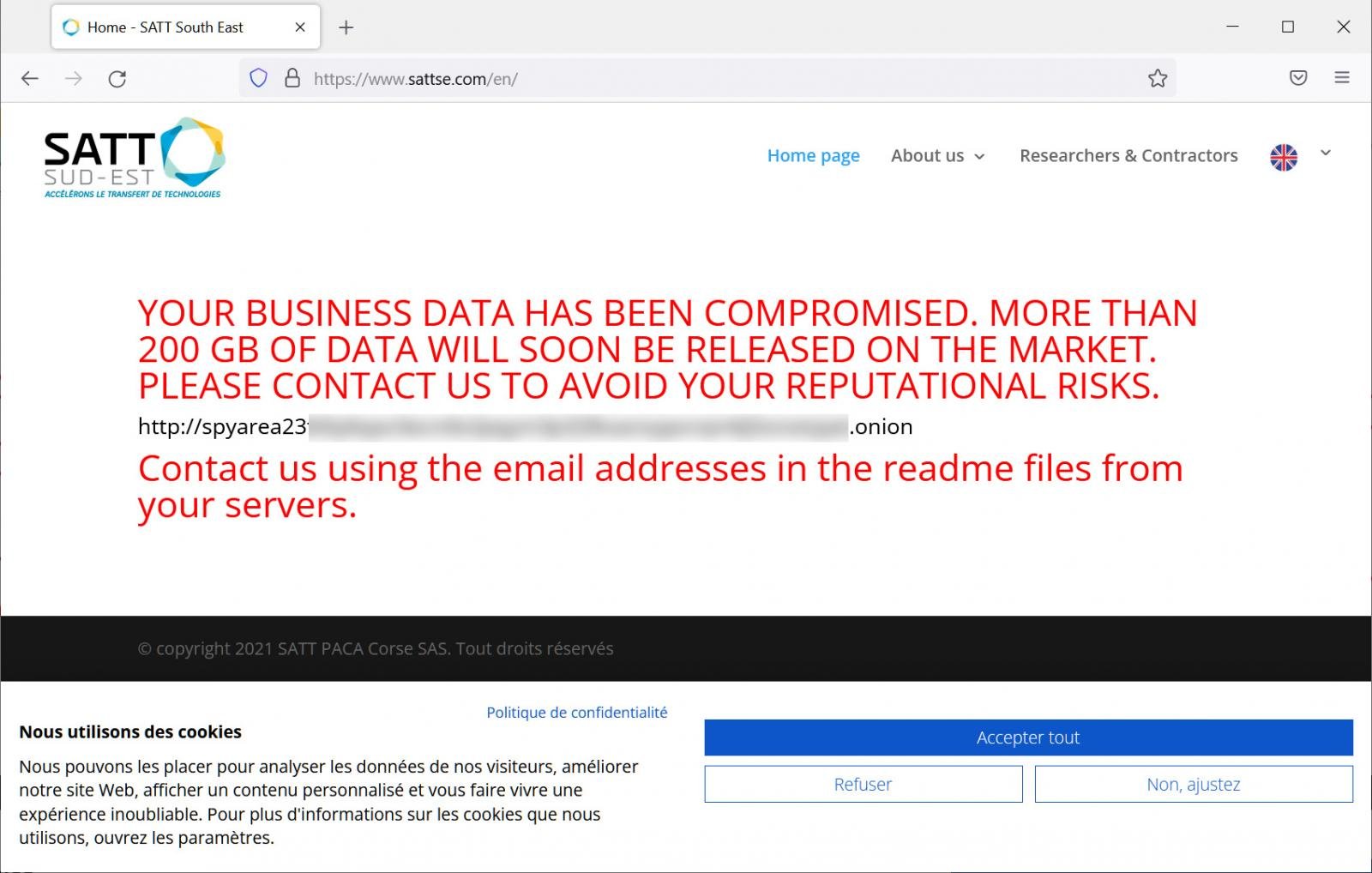Save page to Pocket icon
Image resolution: width=1372 pixels, height=873 pixels.
(1298, 78)
